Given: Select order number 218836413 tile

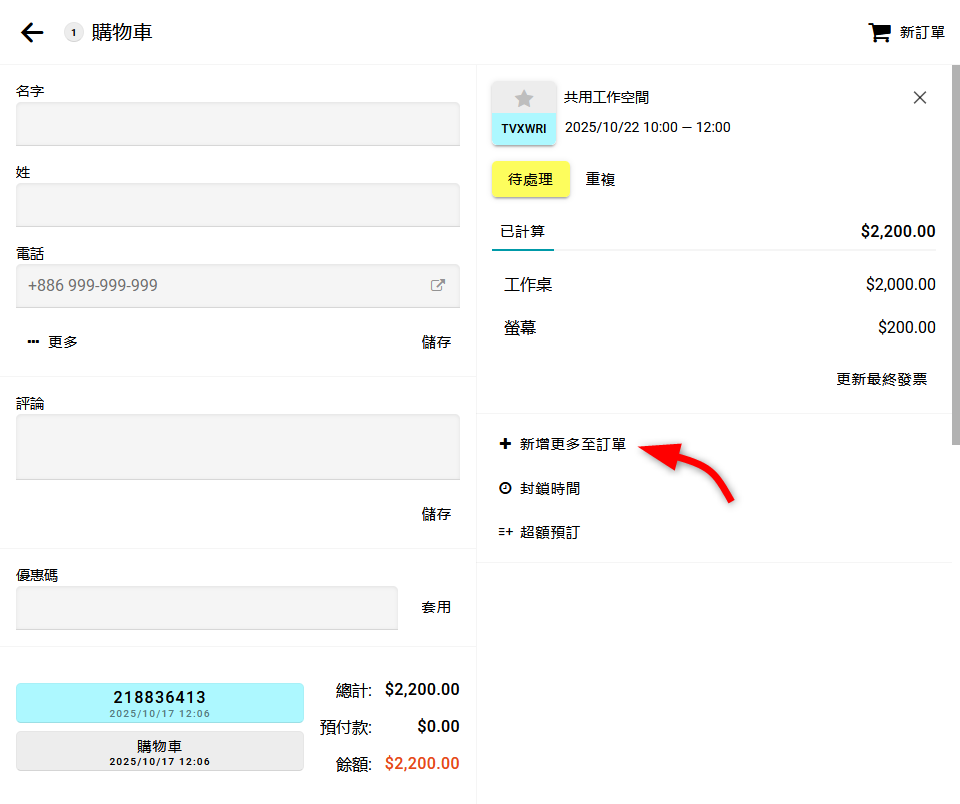Looking at the screenshot, I should [x=160, y=702].
